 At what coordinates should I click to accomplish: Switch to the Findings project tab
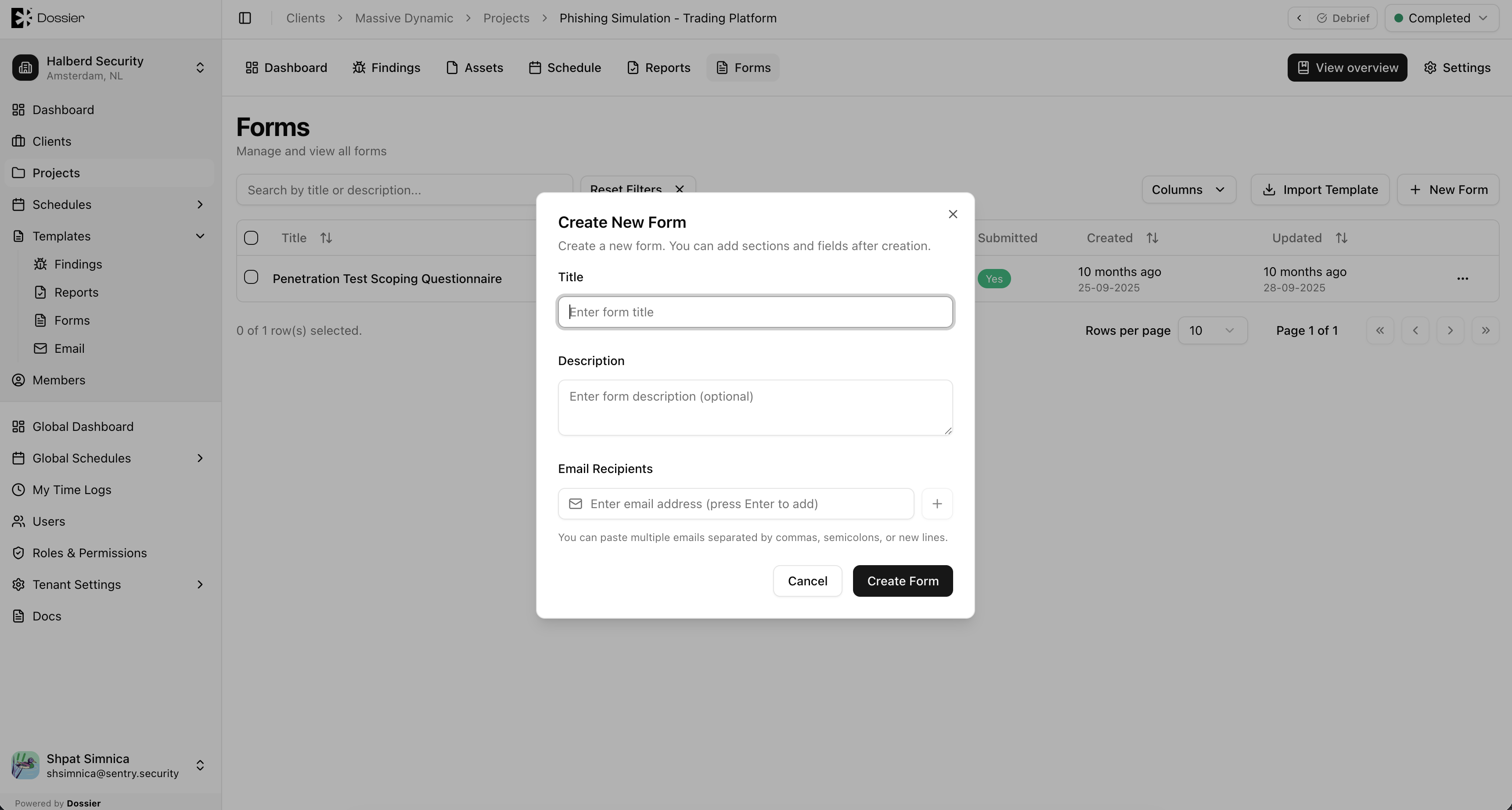click(x=386, y=68)
